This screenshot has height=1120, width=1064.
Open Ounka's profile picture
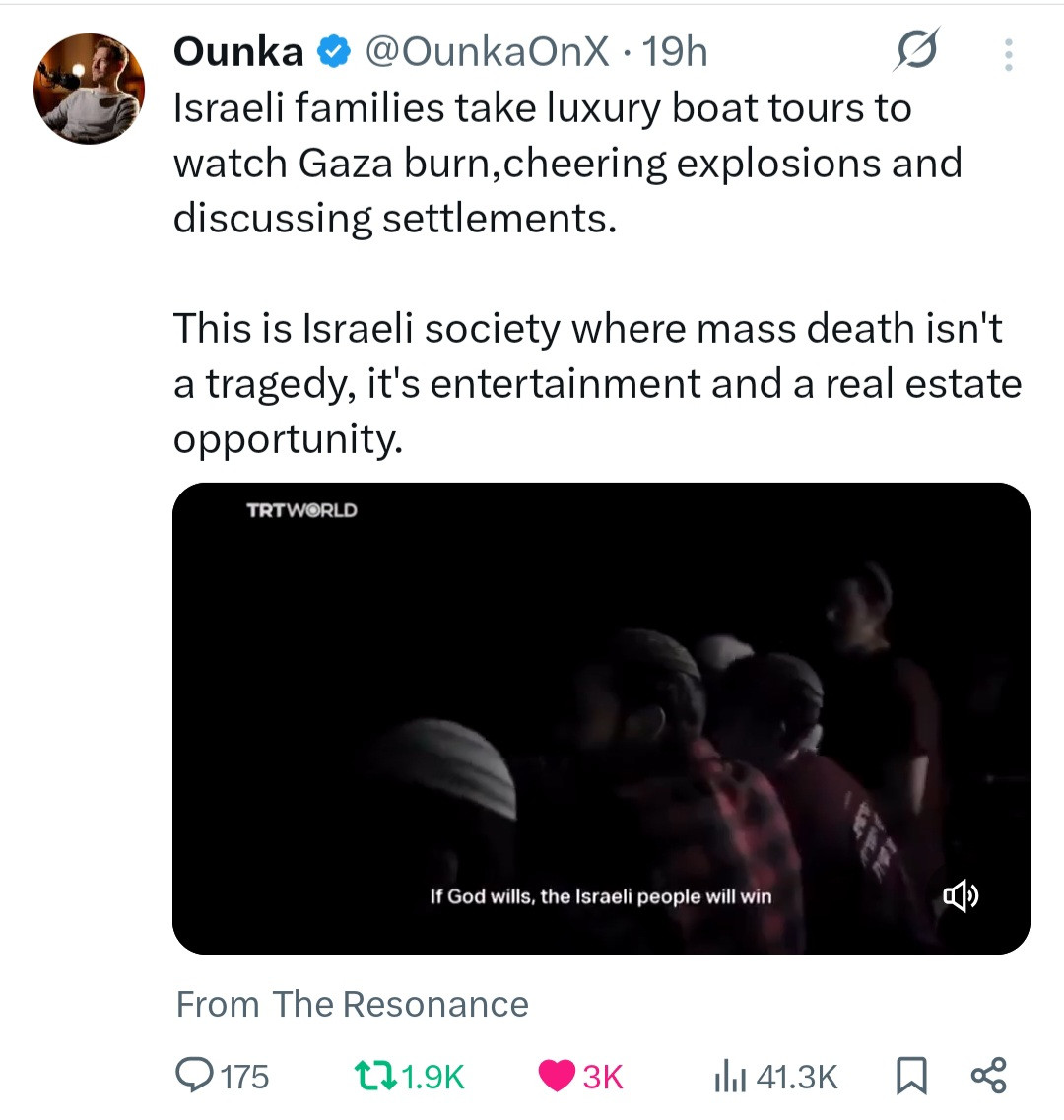click(89, 89)
